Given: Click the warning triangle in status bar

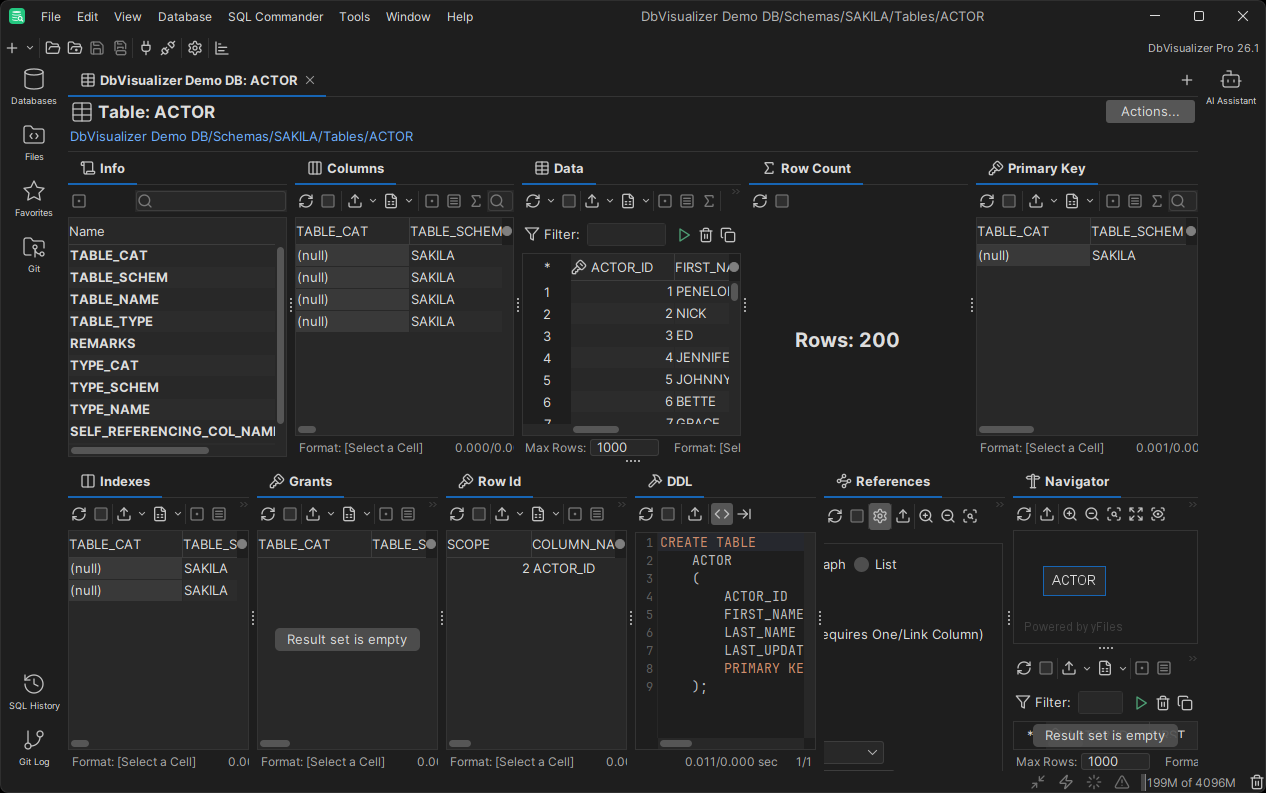Looking at the screenshot, I should (x=1122, y=782).
